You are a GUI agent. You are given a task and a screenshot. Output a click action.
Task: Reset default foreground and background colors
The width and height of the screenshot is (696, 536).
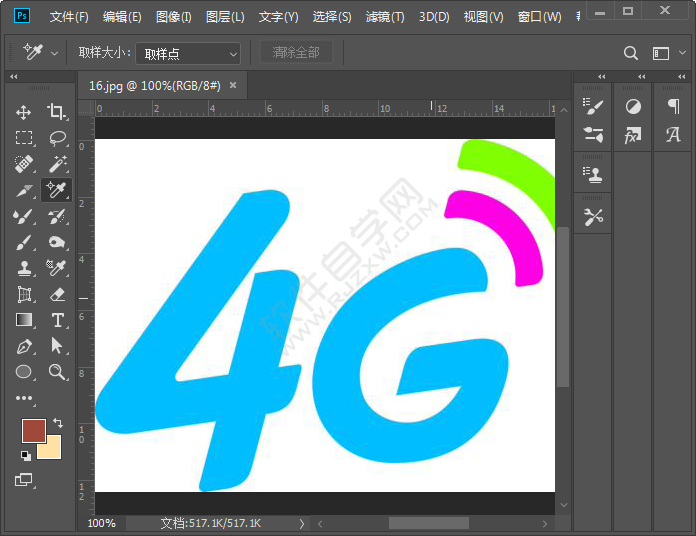[26, 456]
